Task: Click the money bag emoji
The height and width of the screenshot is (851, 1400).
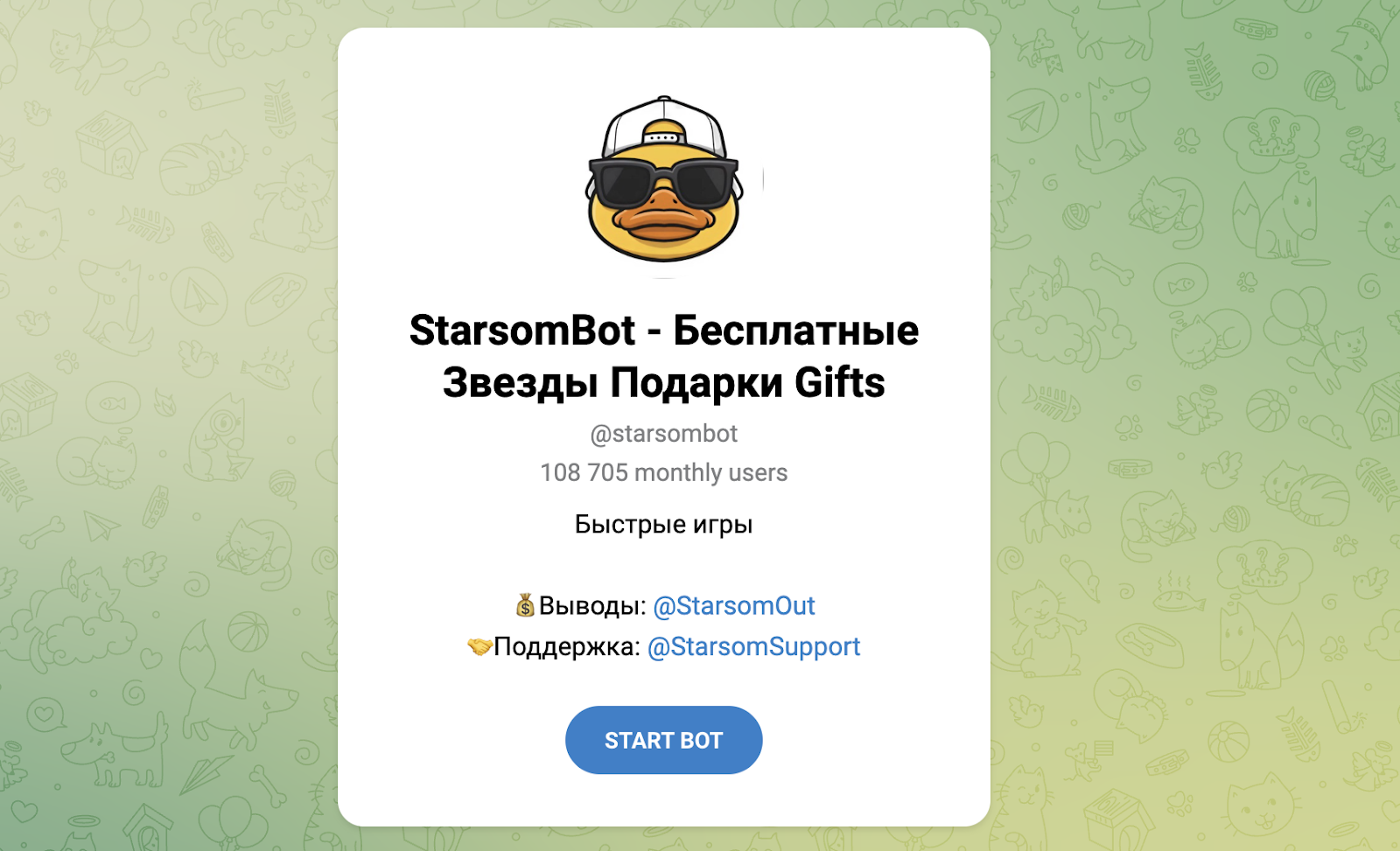Action: (525, 605)
